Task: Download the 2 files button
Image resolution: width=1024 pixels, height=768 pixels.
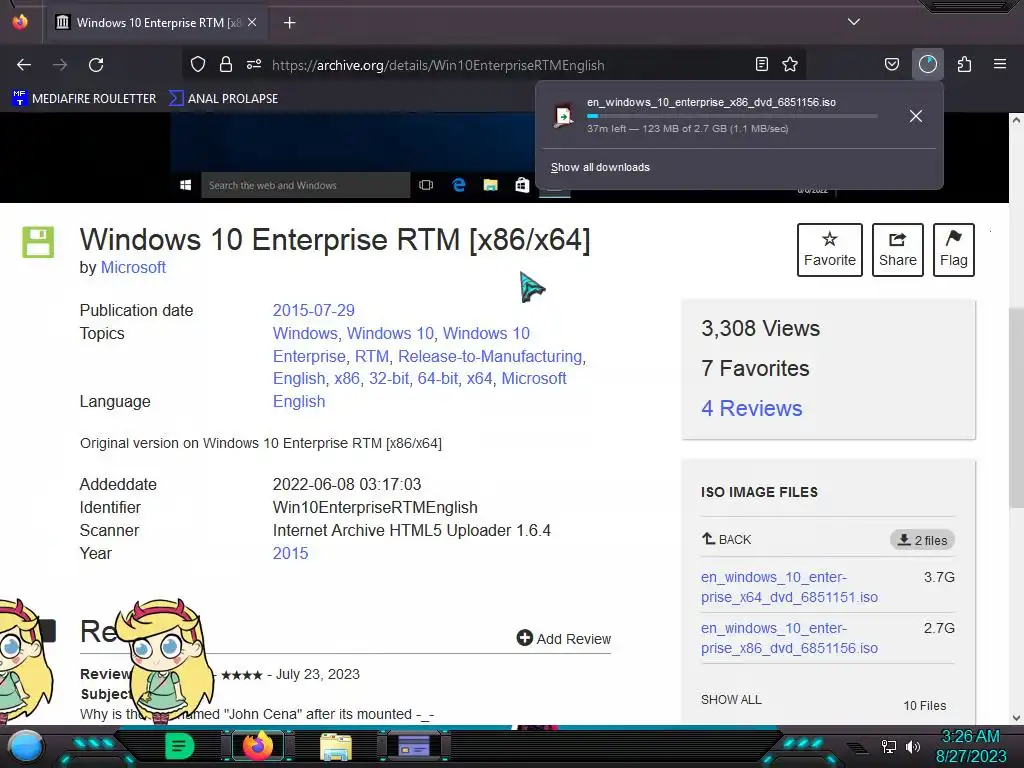Action: 922,540
